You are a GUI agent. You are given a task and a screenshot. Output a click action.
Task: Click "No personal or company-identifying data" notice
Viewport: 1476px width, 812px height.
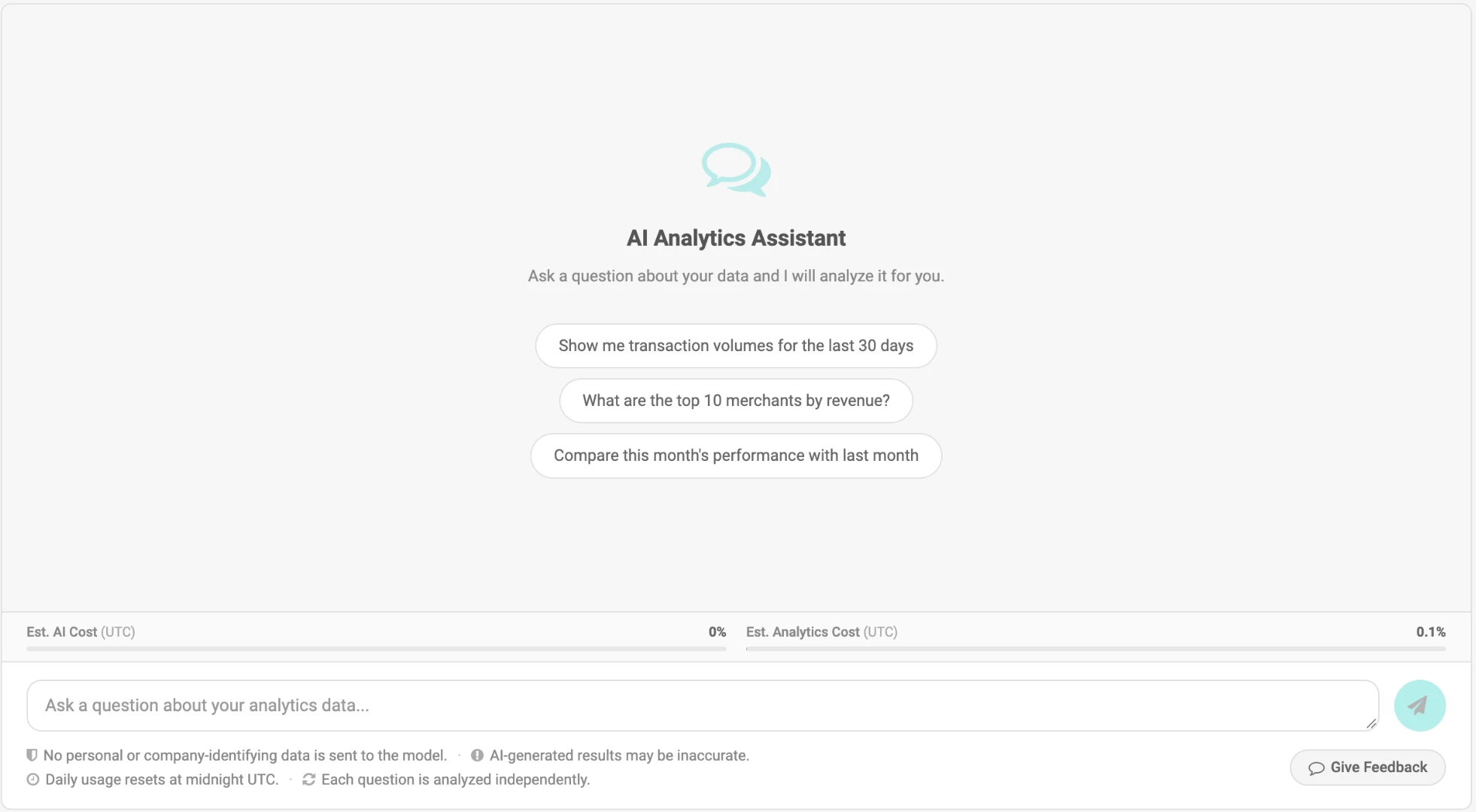[x=245, y=756]
